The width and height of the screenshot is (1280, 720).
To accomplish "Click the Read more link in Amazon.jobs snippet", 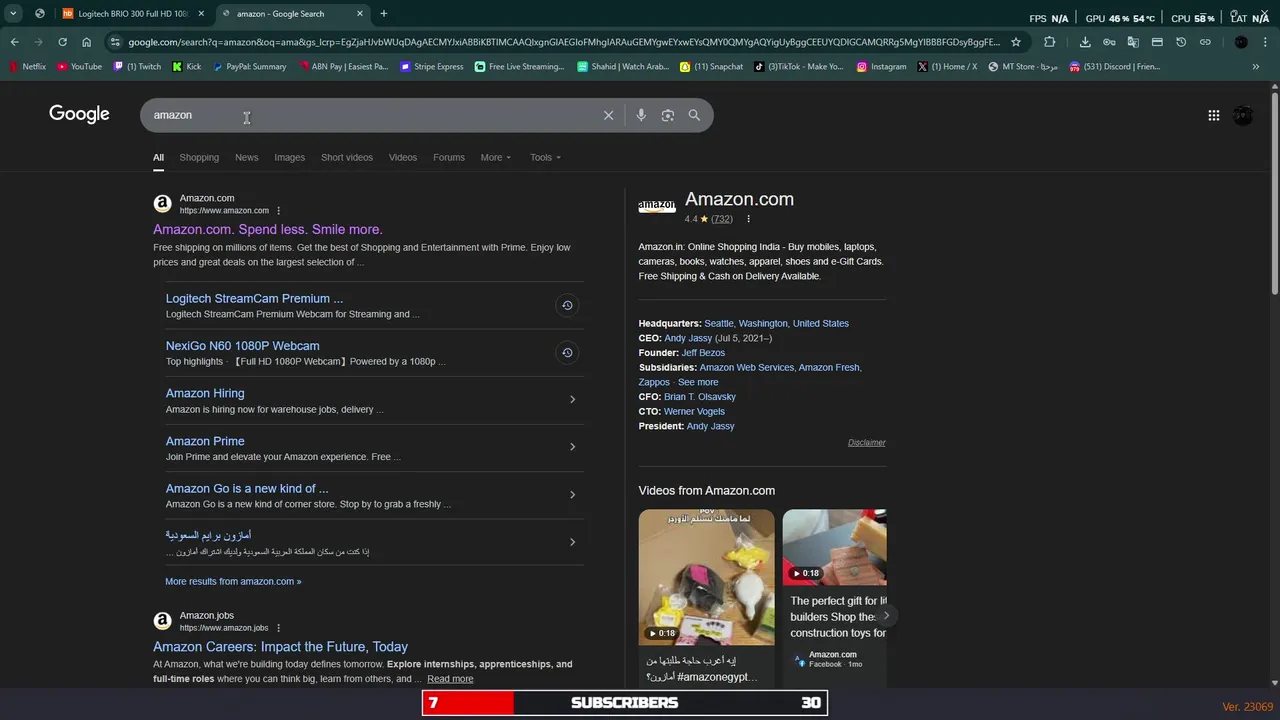I will pos(450,679).
